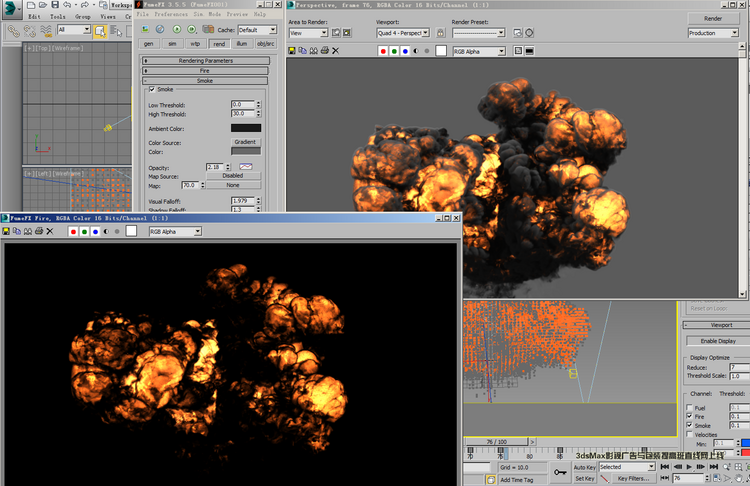Click the Add Time Tag field
Viewport: 750px width, 486px height.
point(521,480)
